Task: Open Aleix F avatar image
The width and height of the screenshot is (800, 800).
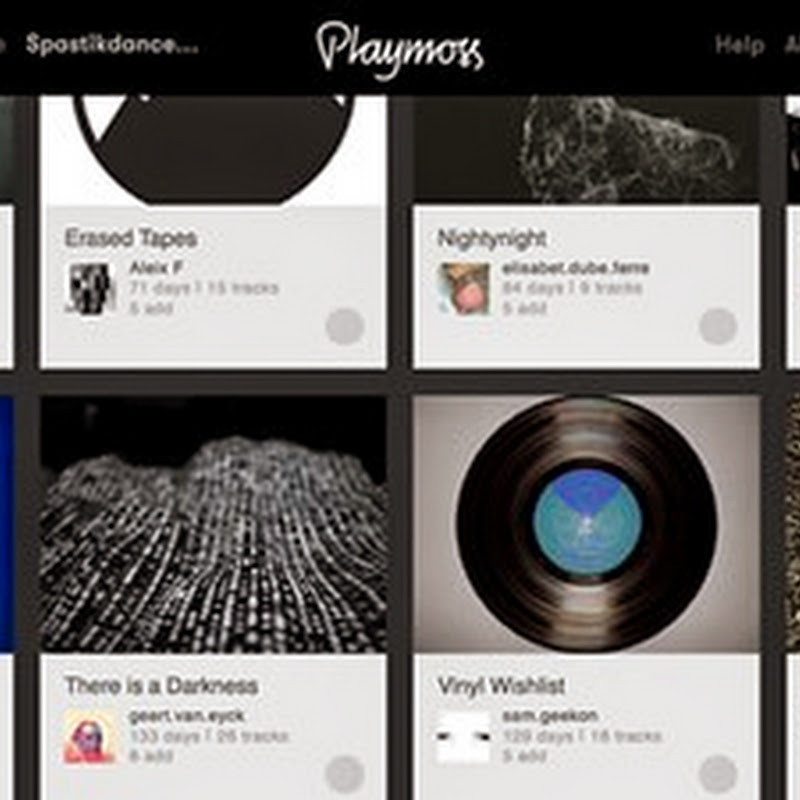Action: (91, 288)
